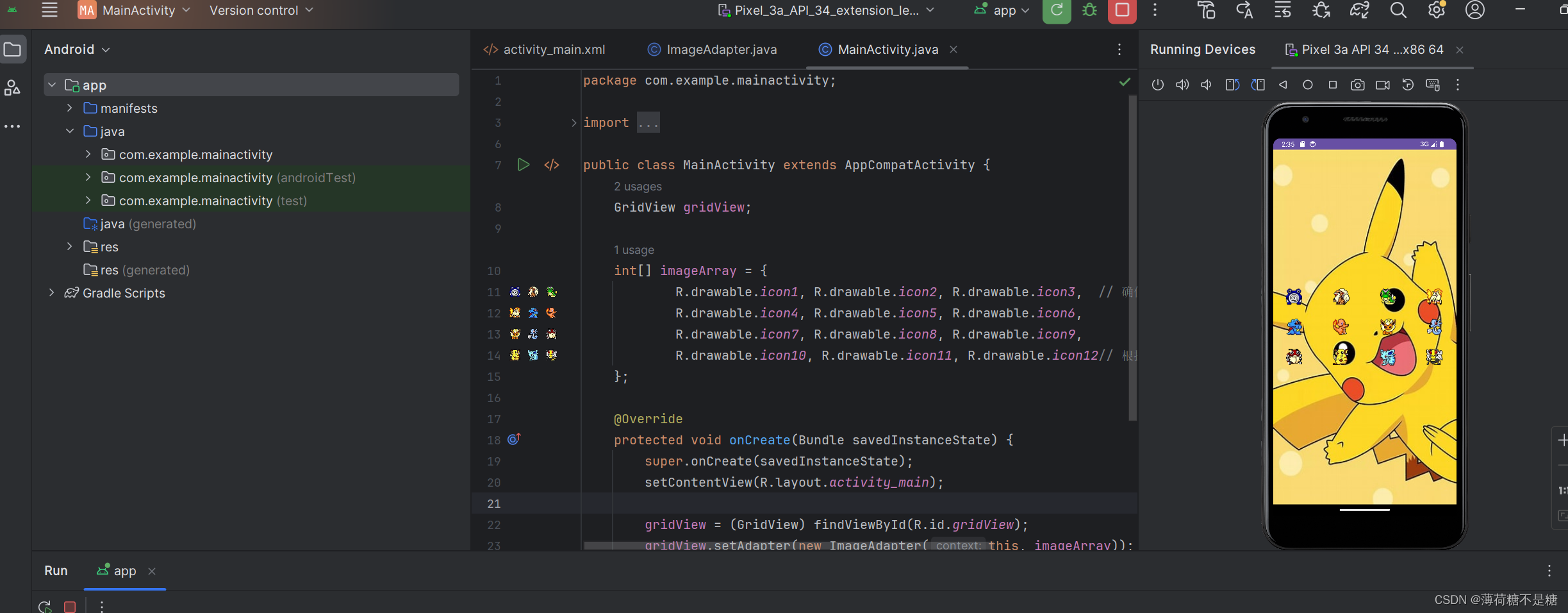This screenshot has width=1568, height=613.
Task: Click '1 usage' hint above imageArray
Action: tap(634, 250)
